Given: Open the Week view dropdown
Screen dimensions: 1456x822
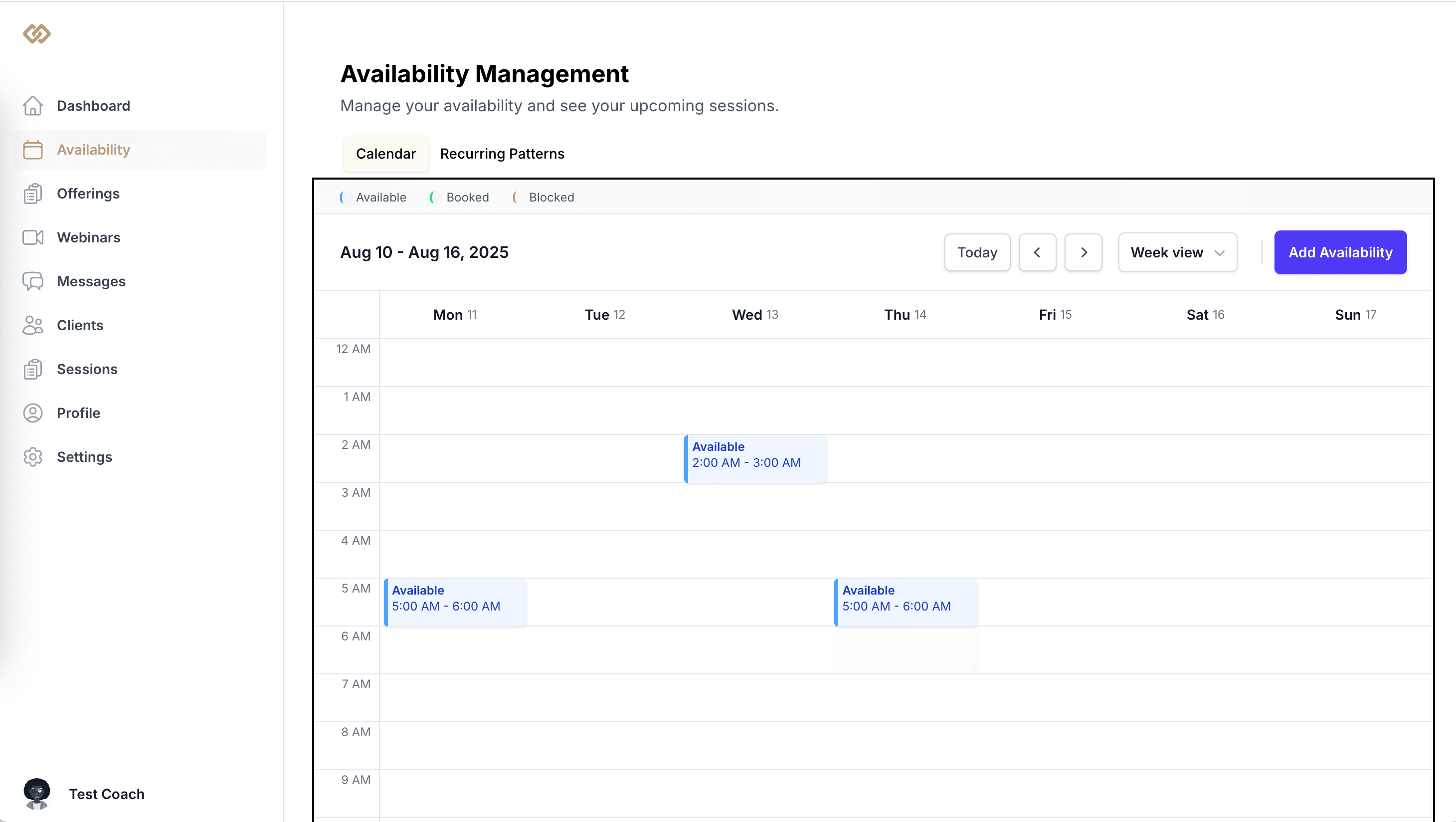Looking at the screenshot, I should (x=1177, y=252).
